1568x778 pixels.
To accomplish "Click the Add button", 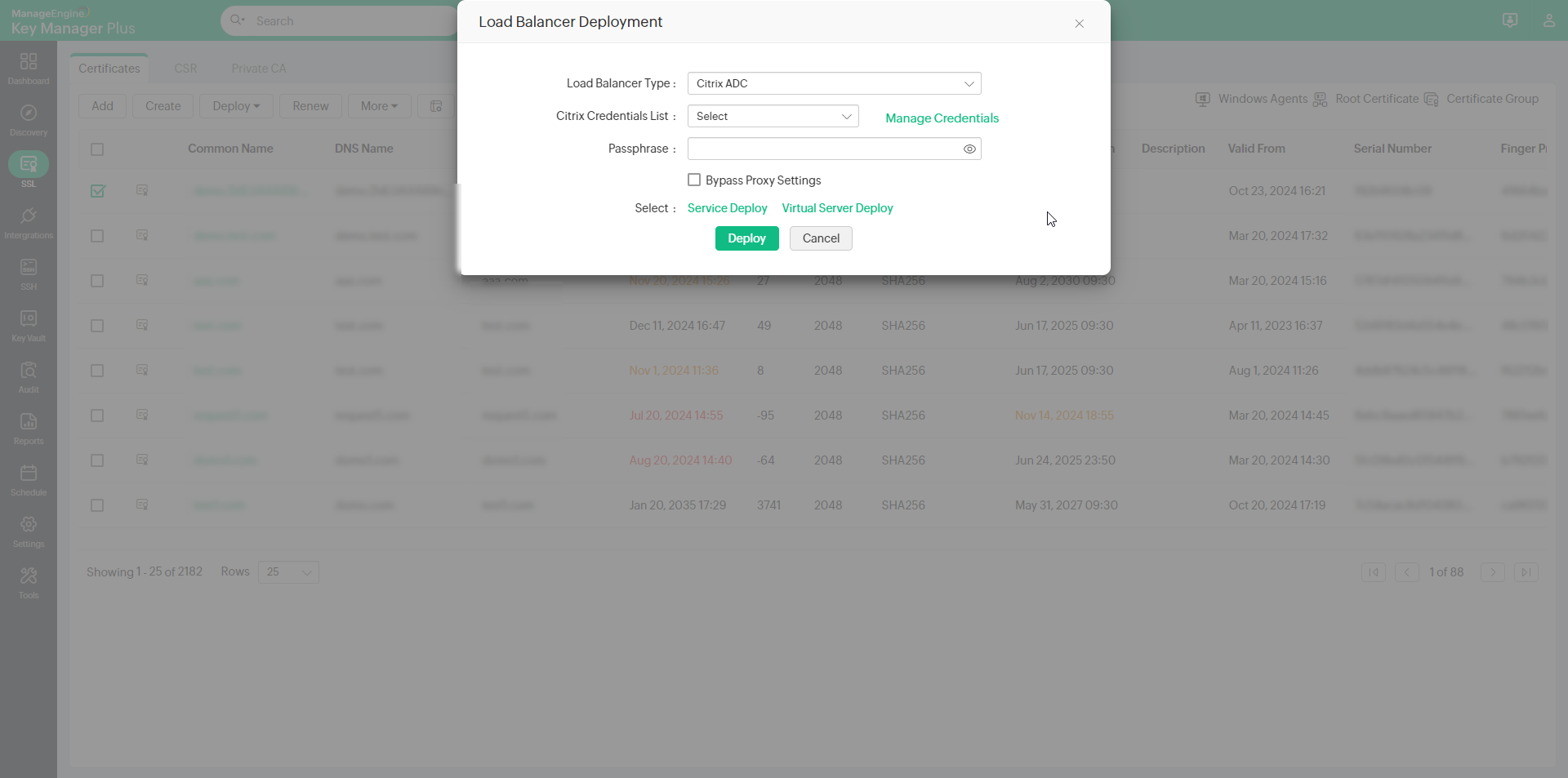I will coord(102,106).
